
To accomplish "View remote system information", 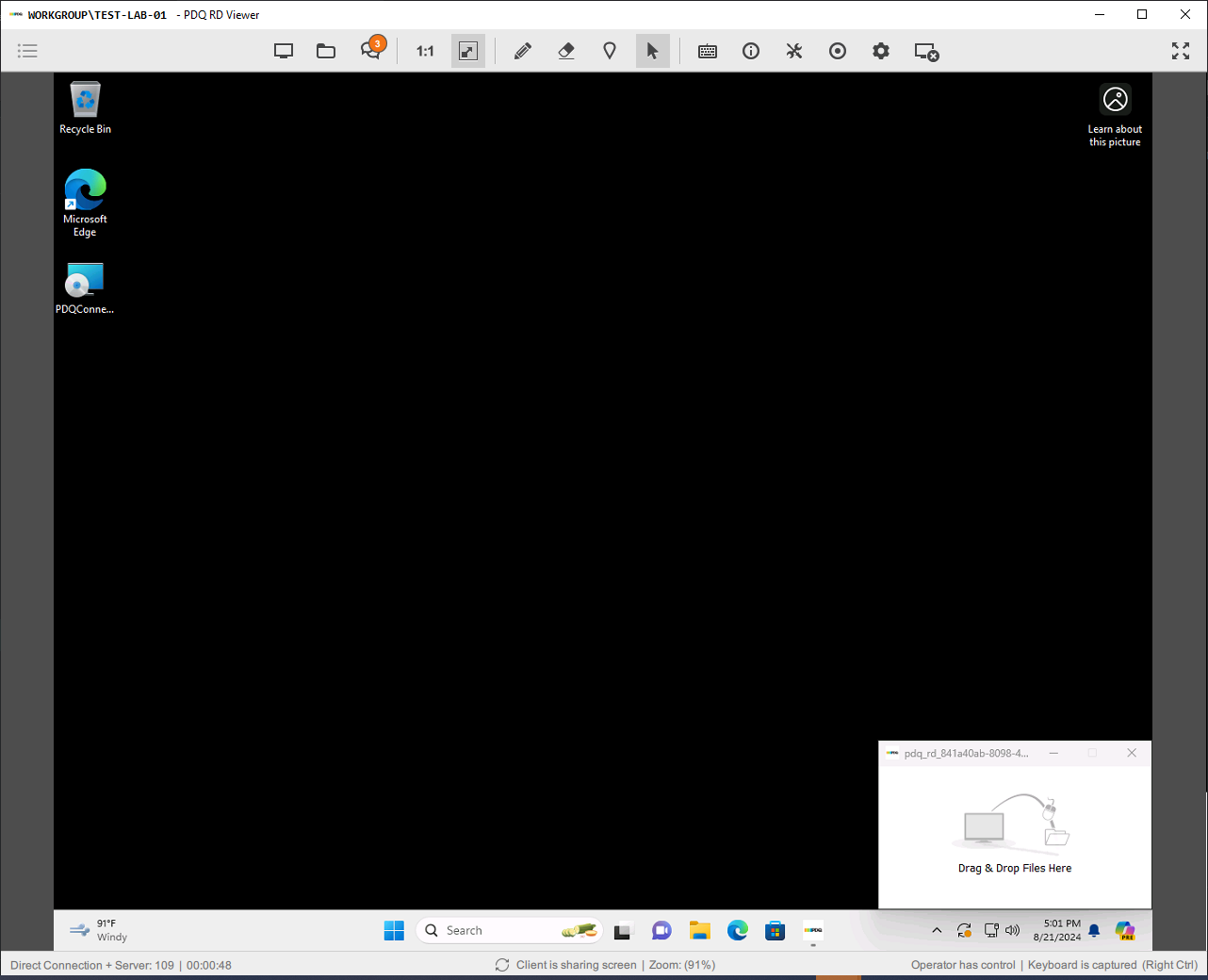I will [x=751, y=51].
